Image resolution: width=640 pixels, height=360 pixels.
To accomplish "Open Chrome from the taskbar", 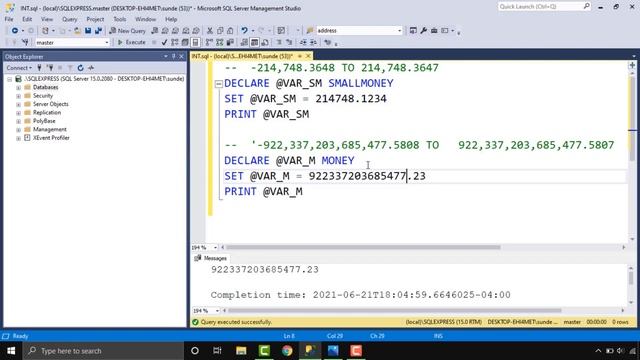I will tap(287, 351).
